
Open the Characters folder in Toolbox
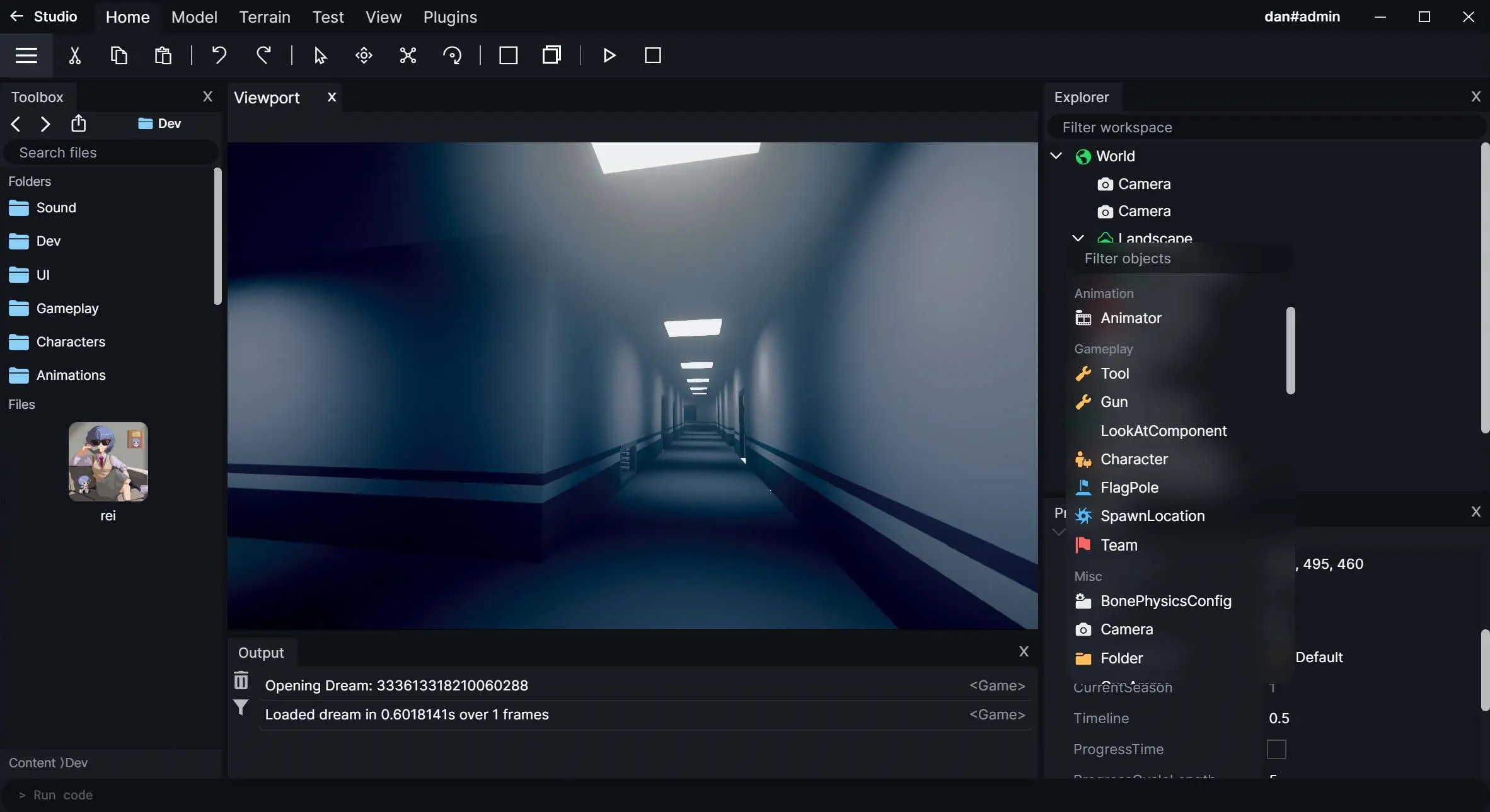(x=70, y=341)
